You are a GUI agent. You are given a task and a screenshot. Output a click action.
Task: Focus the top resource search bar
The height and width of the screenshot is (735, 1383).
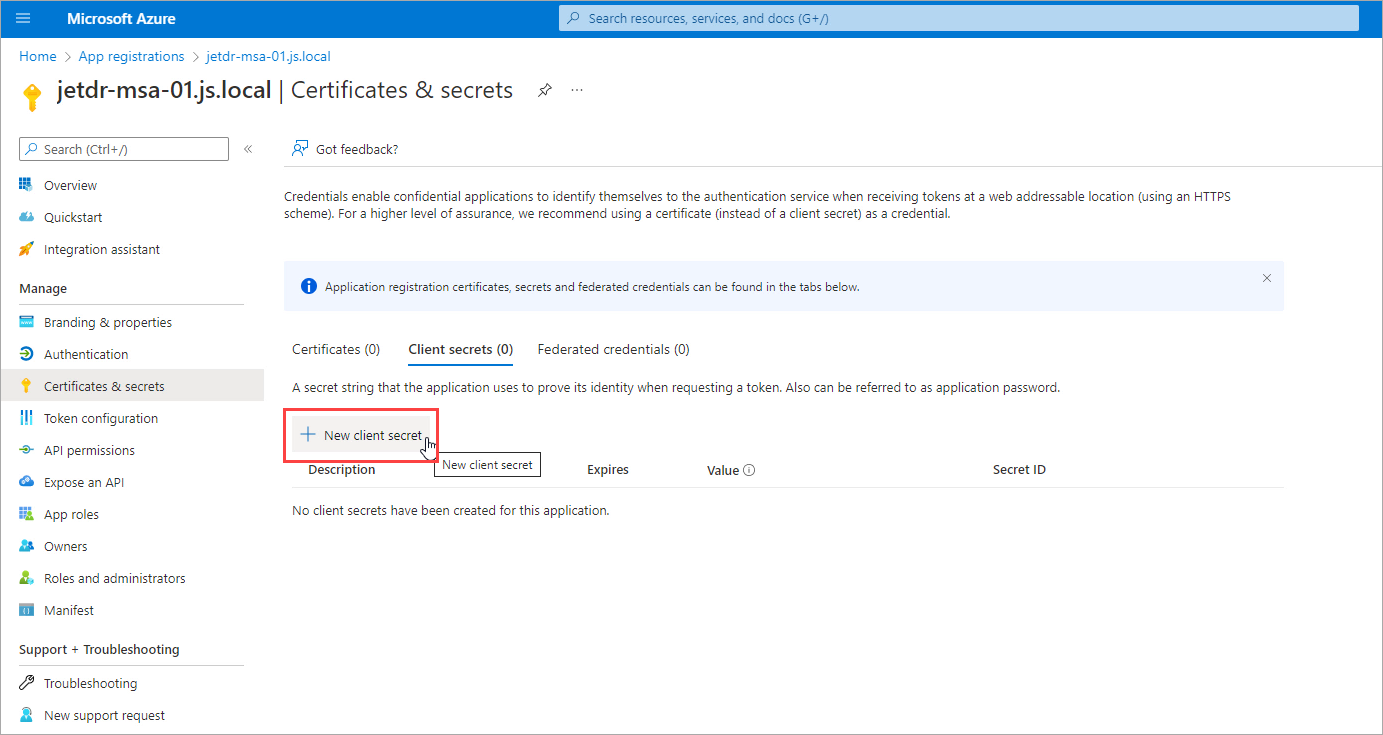[958, 18]
